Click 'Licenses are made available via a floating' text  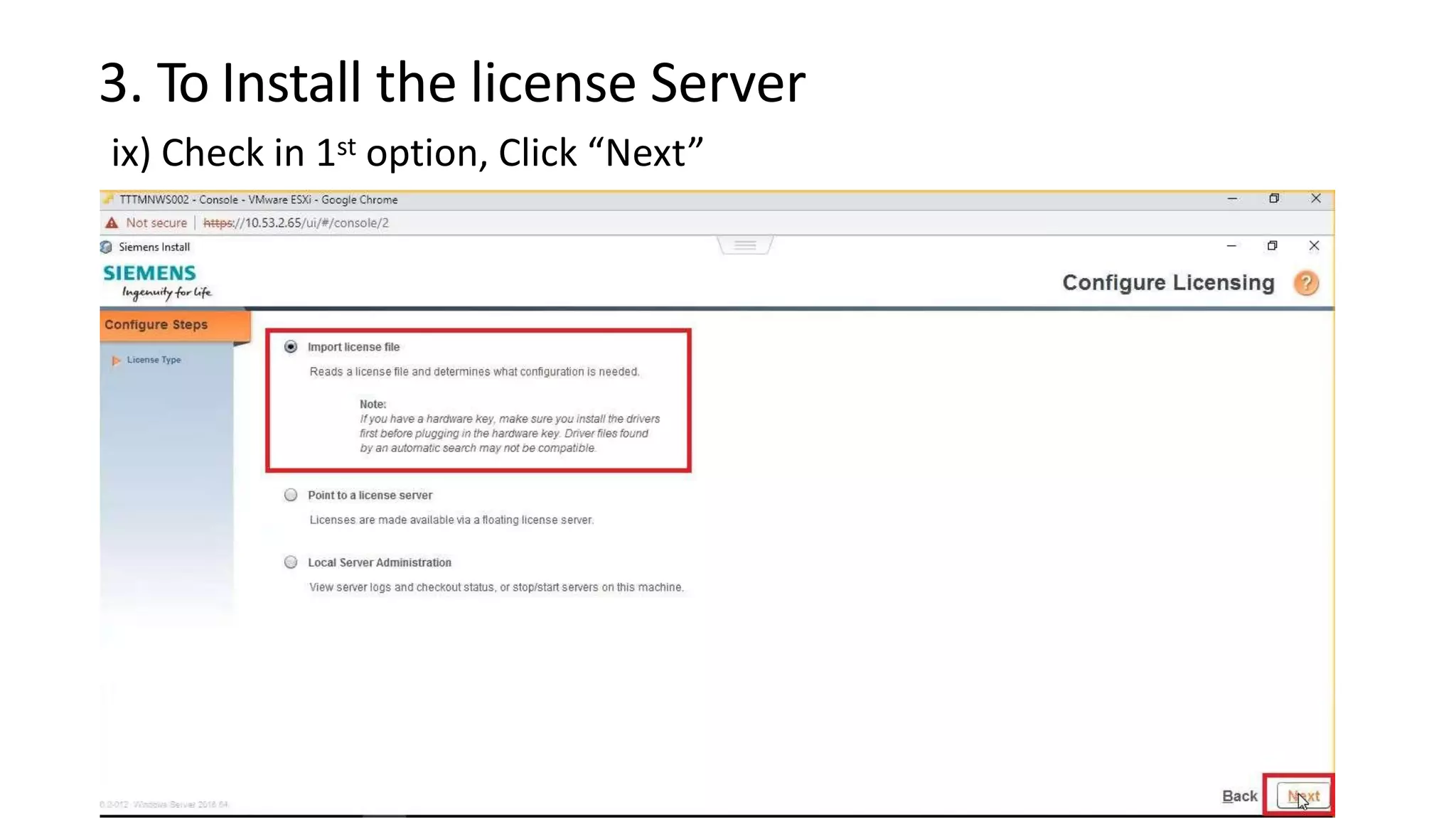pos(451,520)
